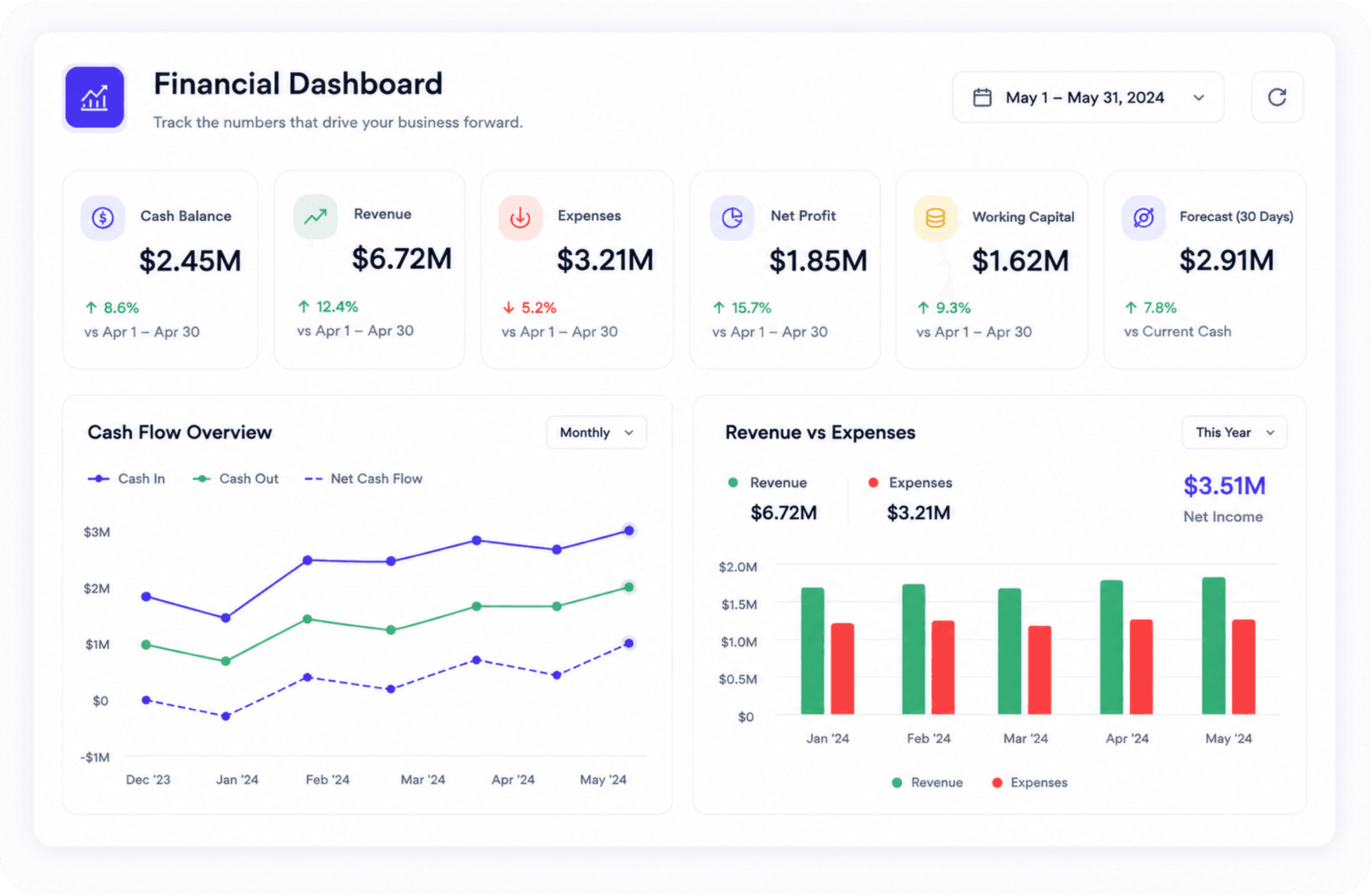Click the Revenue vs Expenses heading
Viewport: 1372px width, 895px height.
[x=820, y=432]
